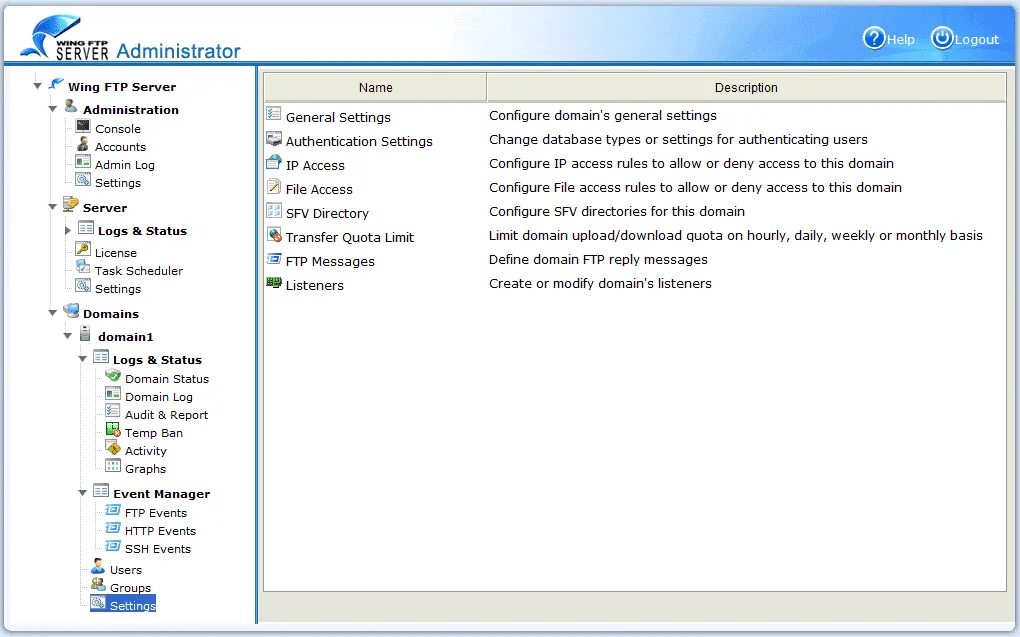Click the FTP Events icon

click(x=113, y=509)
